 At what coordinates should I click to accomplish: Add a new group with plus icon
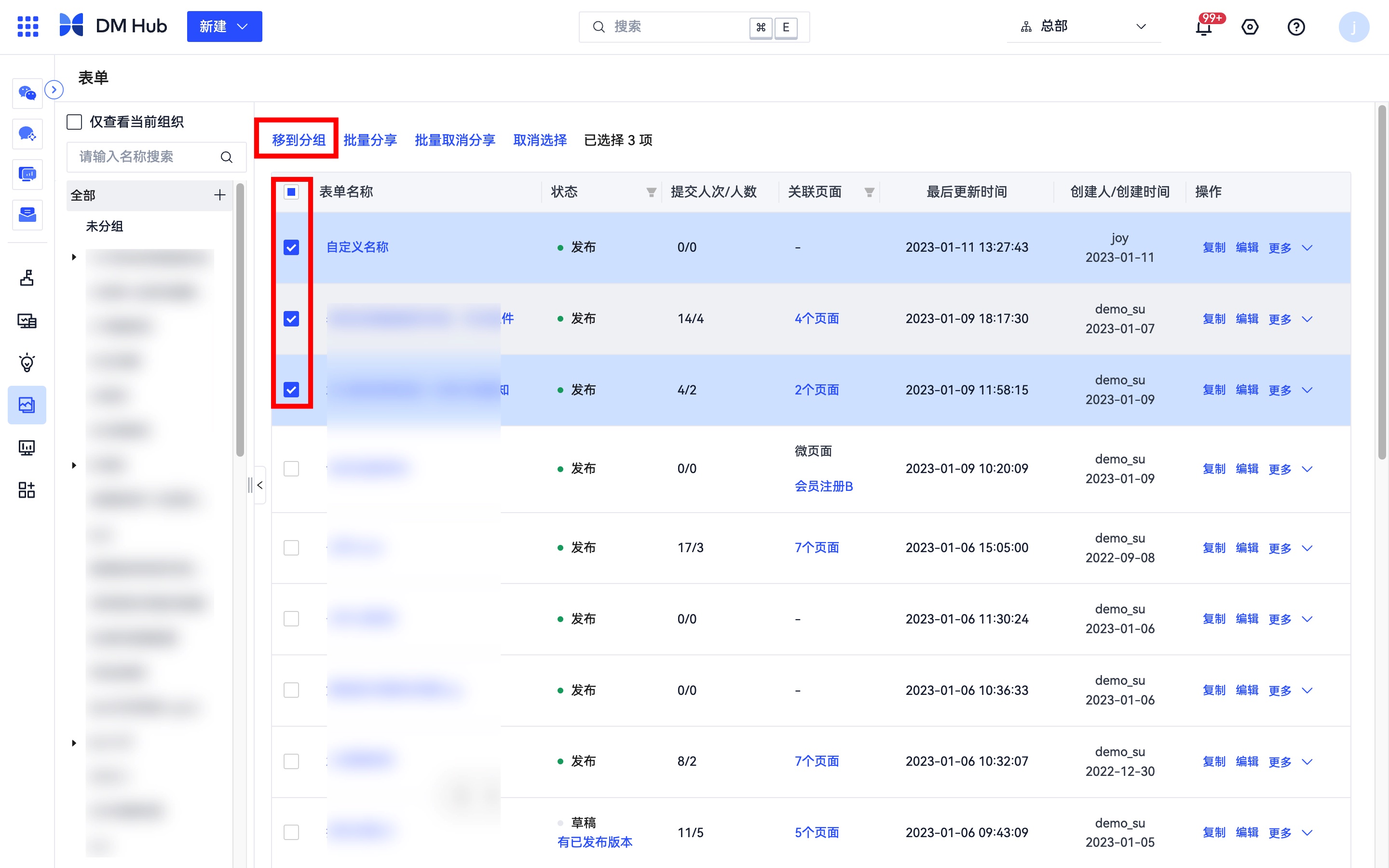click(220, 195)
